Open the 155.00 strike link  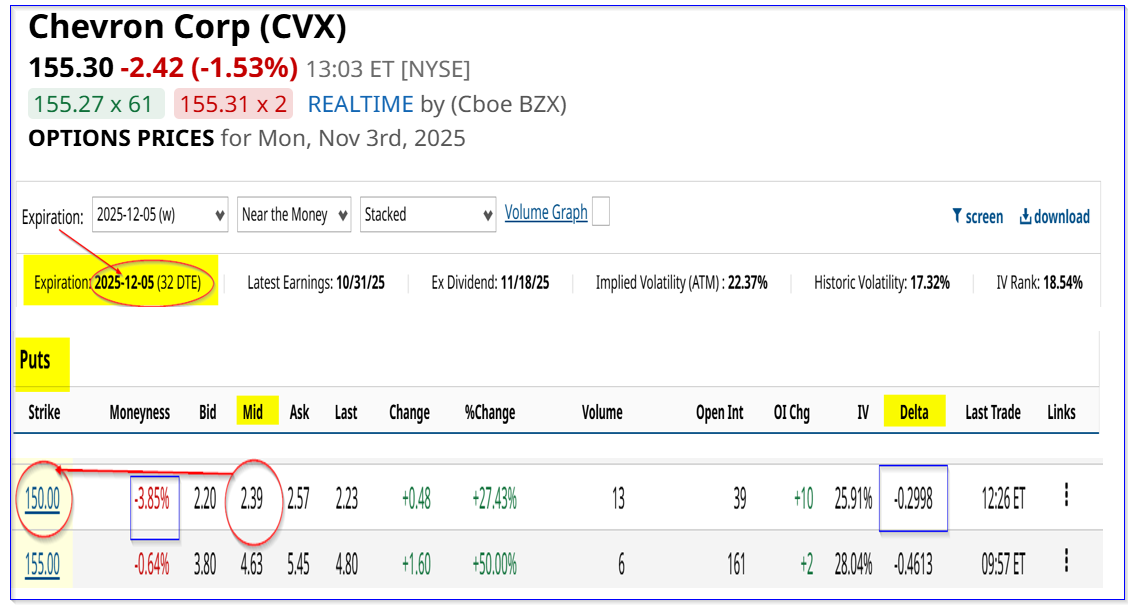coord(42,565)
